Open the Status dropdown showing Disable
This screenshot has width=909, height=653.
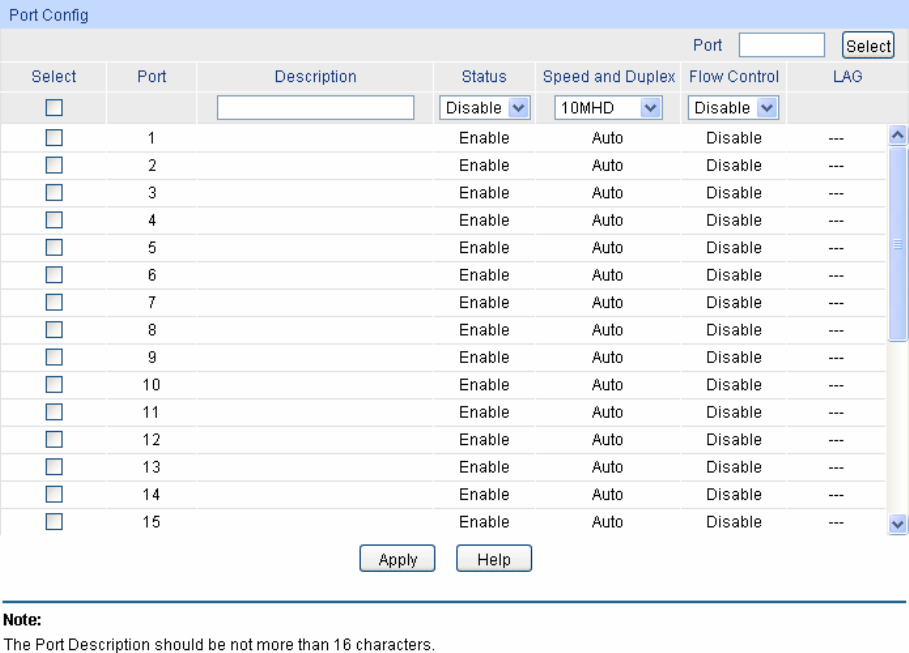pos(485,108)
